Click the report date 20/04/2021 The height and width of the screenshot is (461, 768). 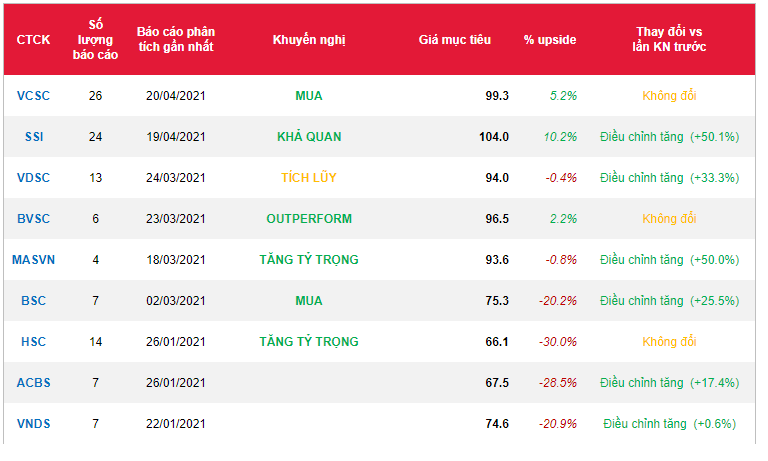tap(176, 96)
